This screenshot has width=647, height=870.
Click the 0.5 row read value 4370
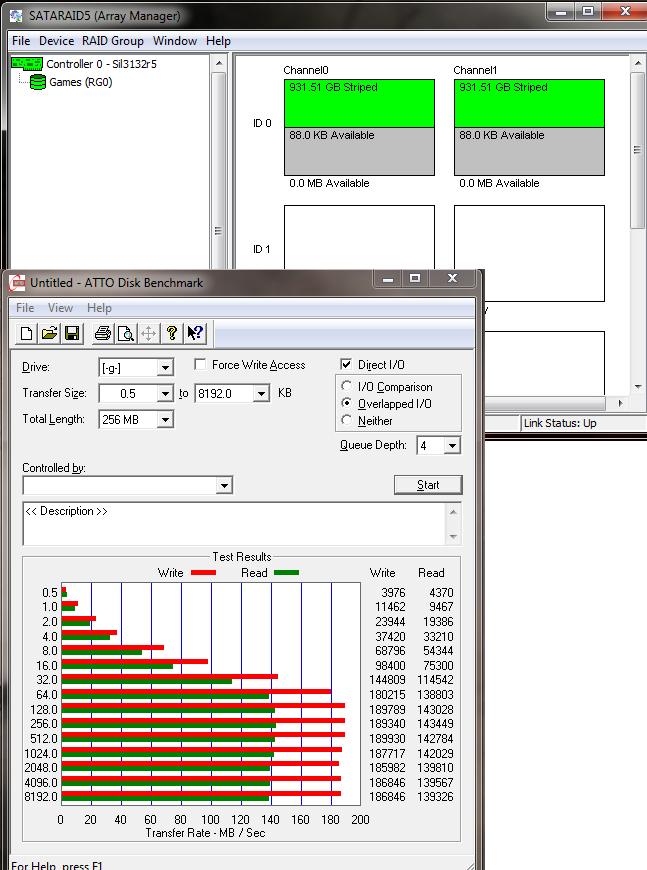(x=441, y=593)
